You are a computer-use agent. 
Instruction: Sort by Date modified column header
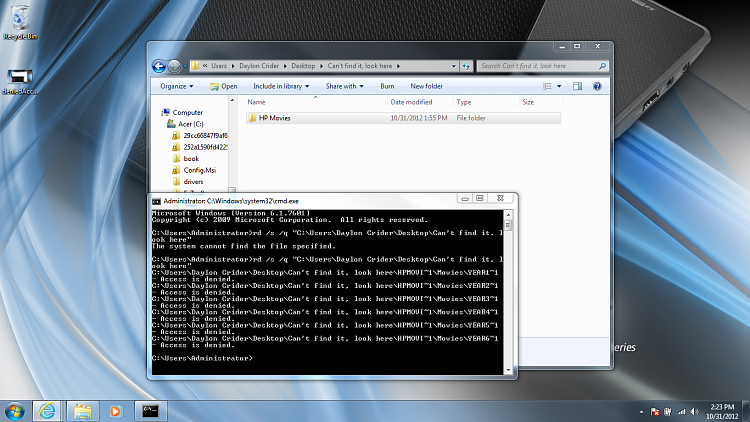pos(420,102)
